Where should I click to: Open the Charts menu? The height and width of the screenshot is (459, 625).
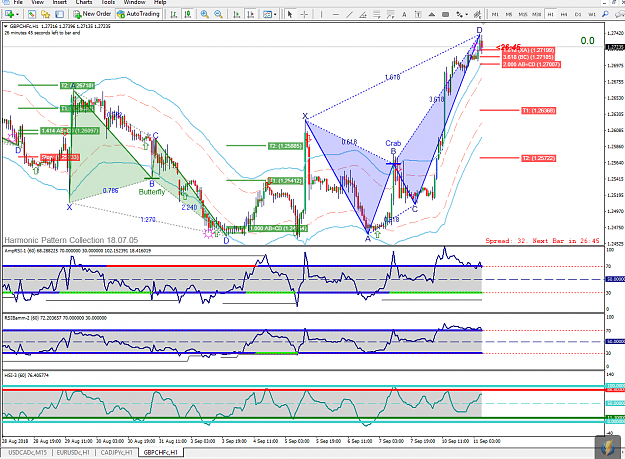(x=84, y=2)
